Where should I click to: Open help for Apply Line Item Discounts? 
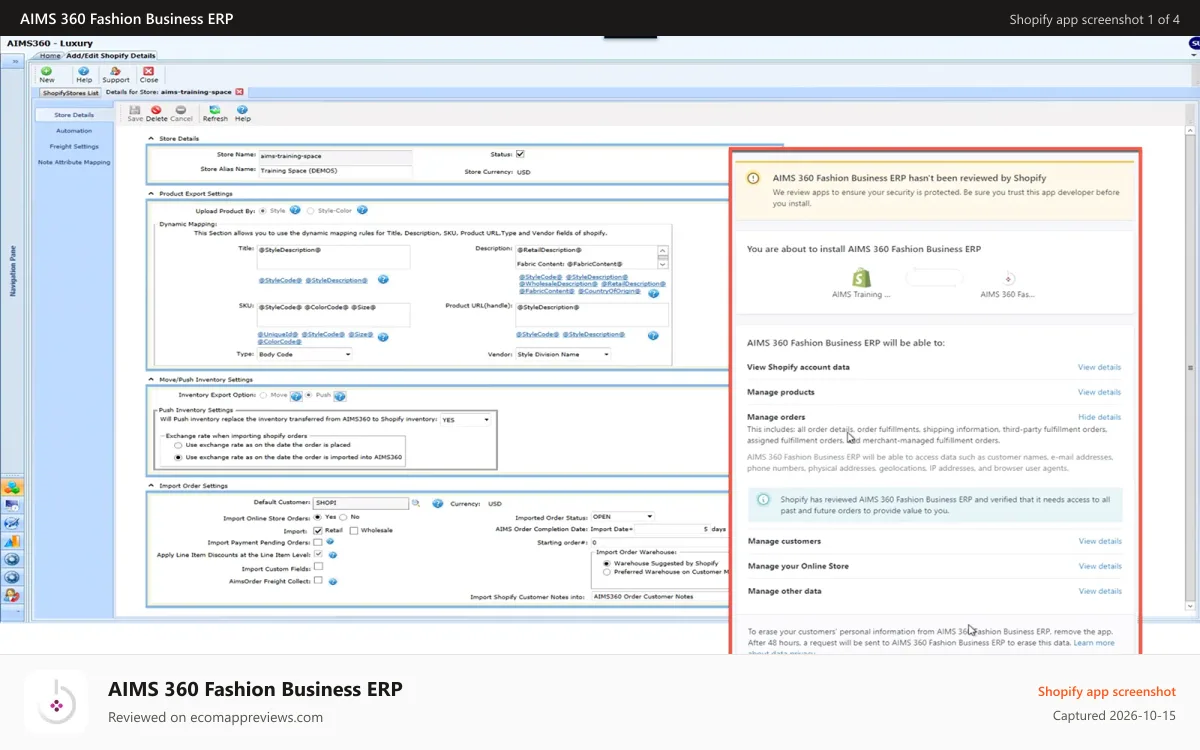(332, 554)
